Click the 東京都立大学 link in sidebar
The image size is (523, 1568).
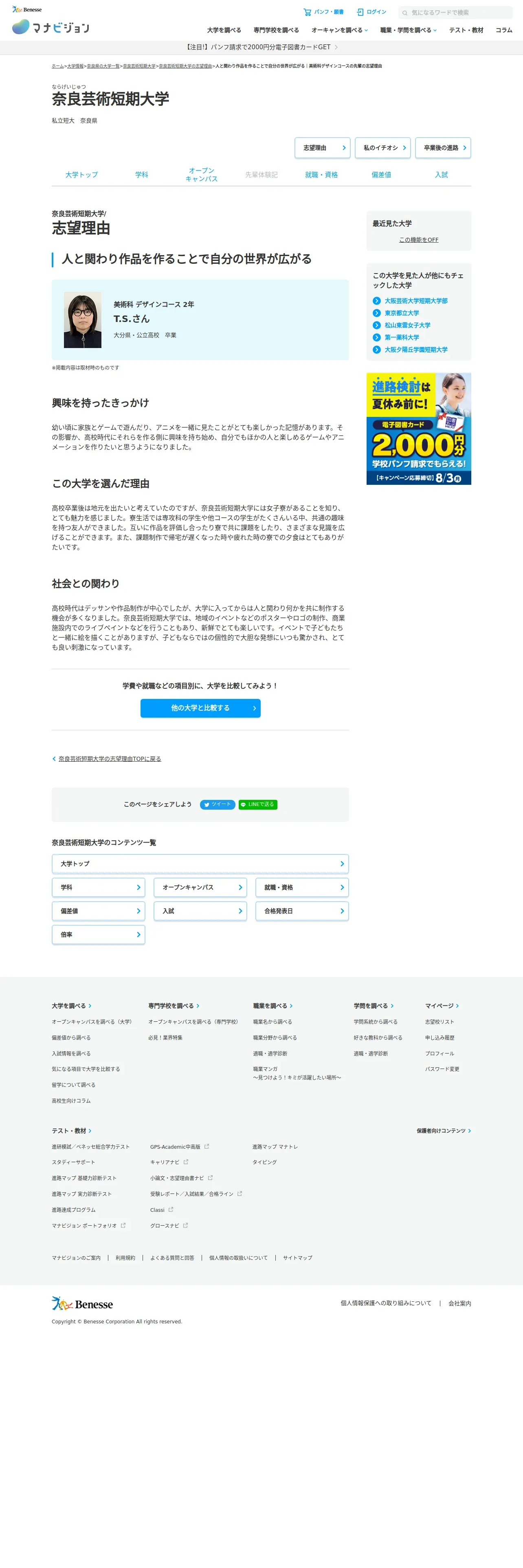tap(402, 313)
